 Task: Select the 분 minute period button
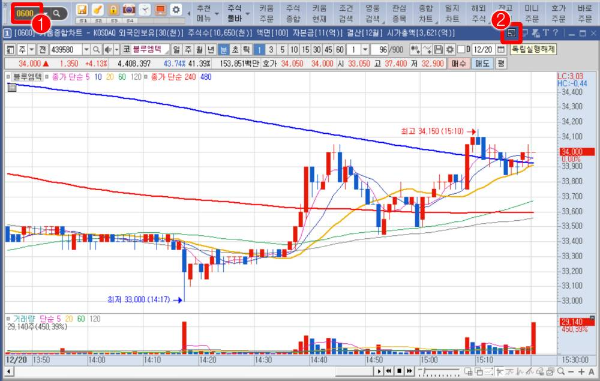click(224, 49)
